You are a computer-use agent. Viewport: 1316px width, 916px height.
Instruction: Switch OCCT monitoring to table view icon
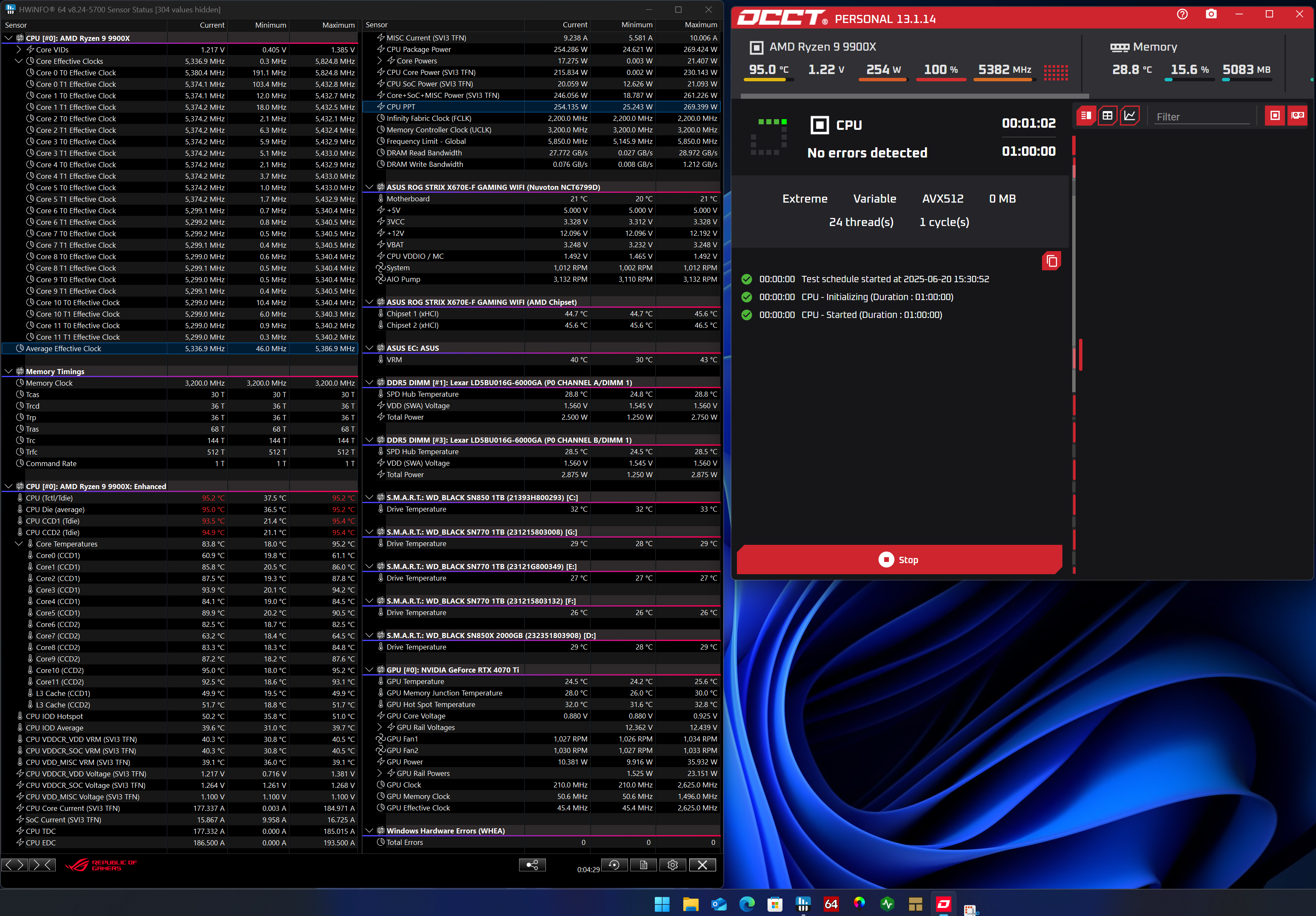click(x=1108, y=116)
